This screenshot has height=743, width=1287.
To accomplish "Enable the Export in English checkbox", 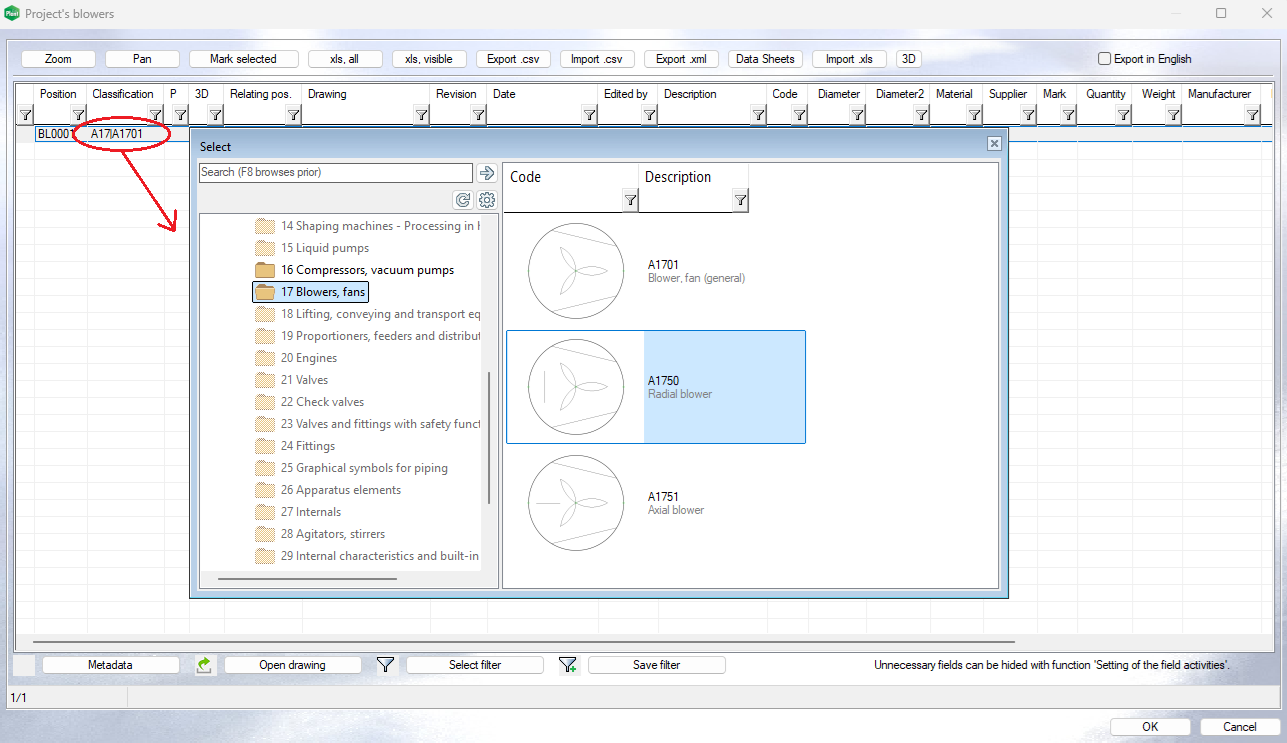I will click(1105, 59).
